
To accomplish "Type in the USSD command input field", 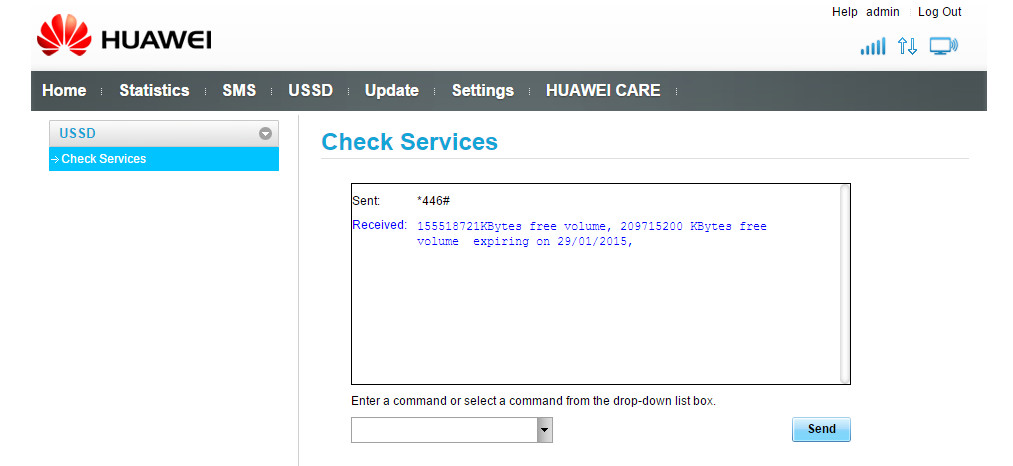I will pos(443,430).
